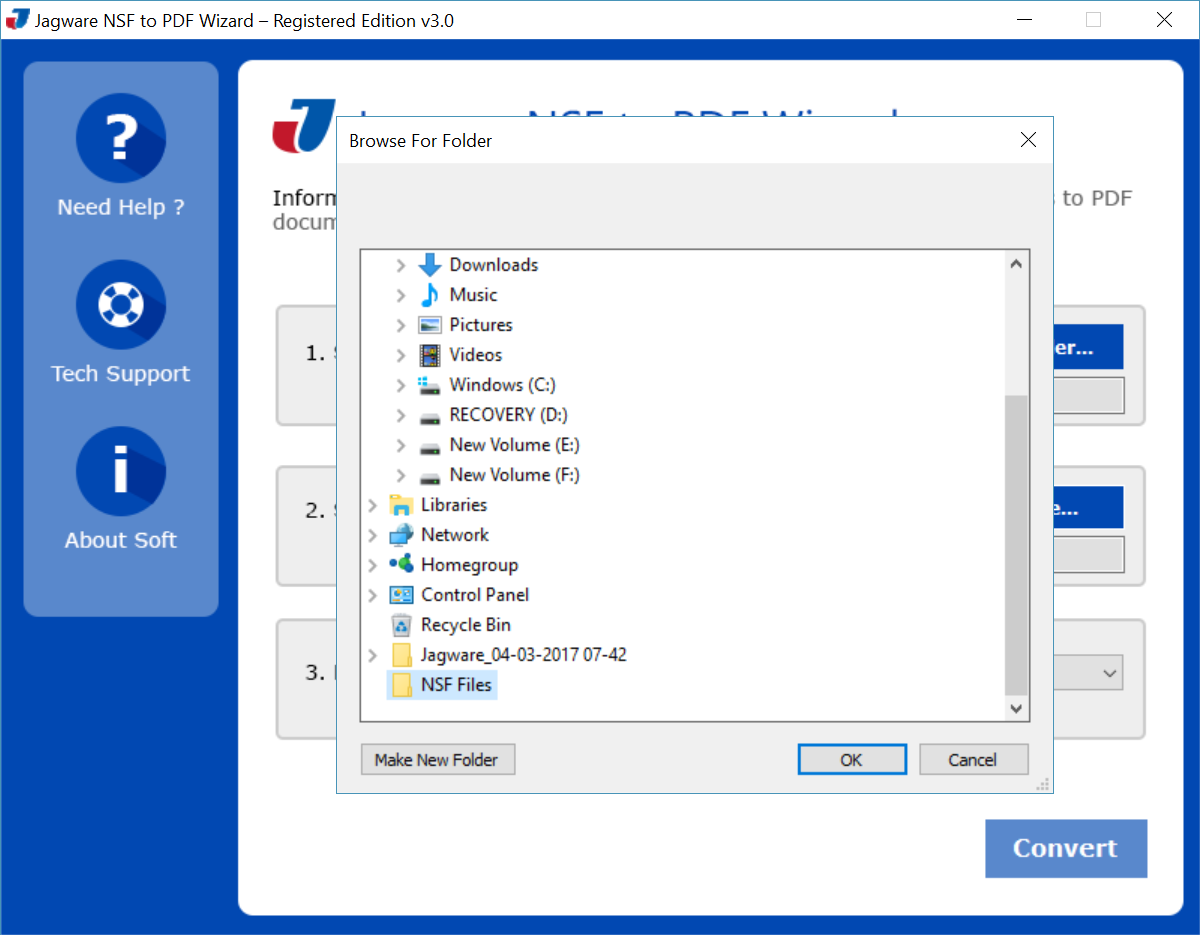The image size is (1200, 935).
Task: Confirm folder selection with OK
Action: [x=852, y=760]
